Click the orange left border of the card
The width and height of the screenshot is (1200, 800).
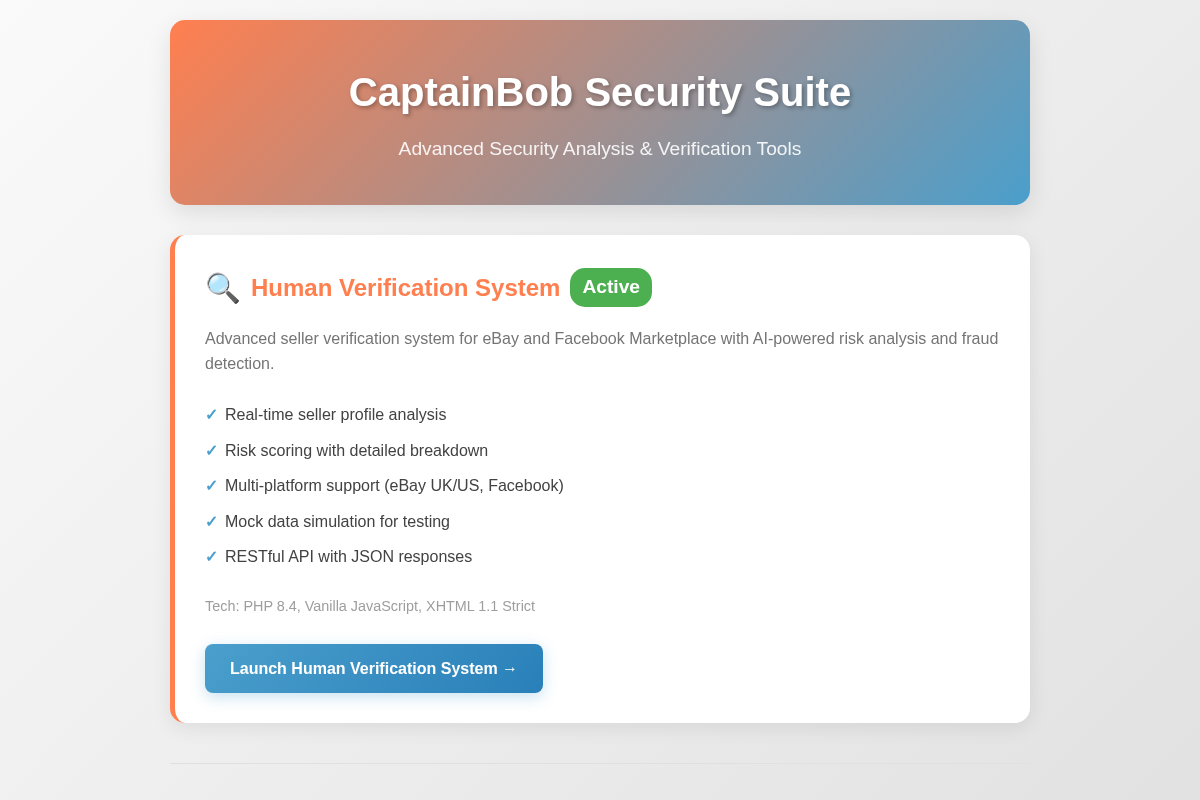coord(172,479)
